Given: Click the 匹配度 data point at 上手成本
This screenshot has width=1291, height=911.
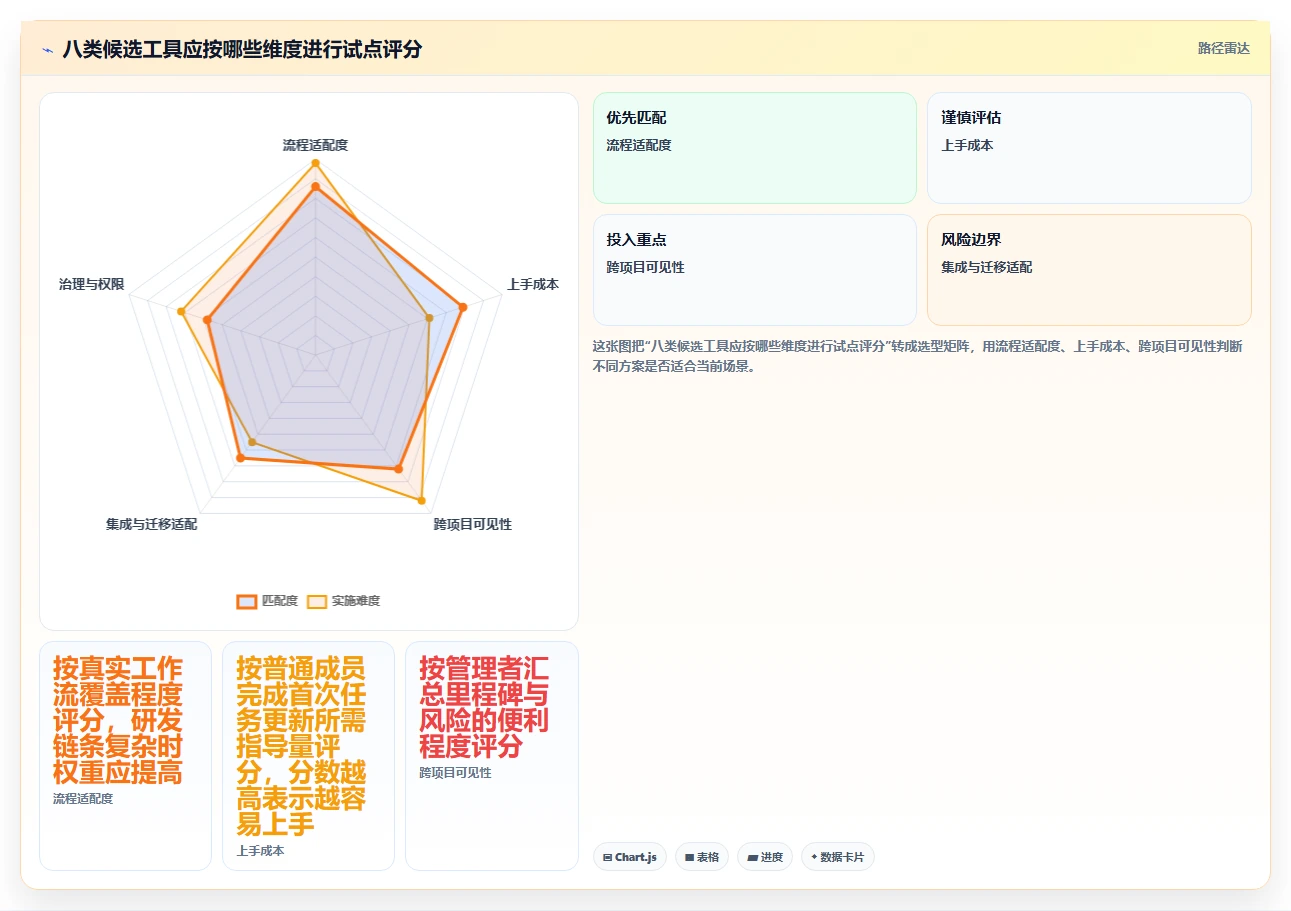Looking at the screenshot, I should pos(462,307).
